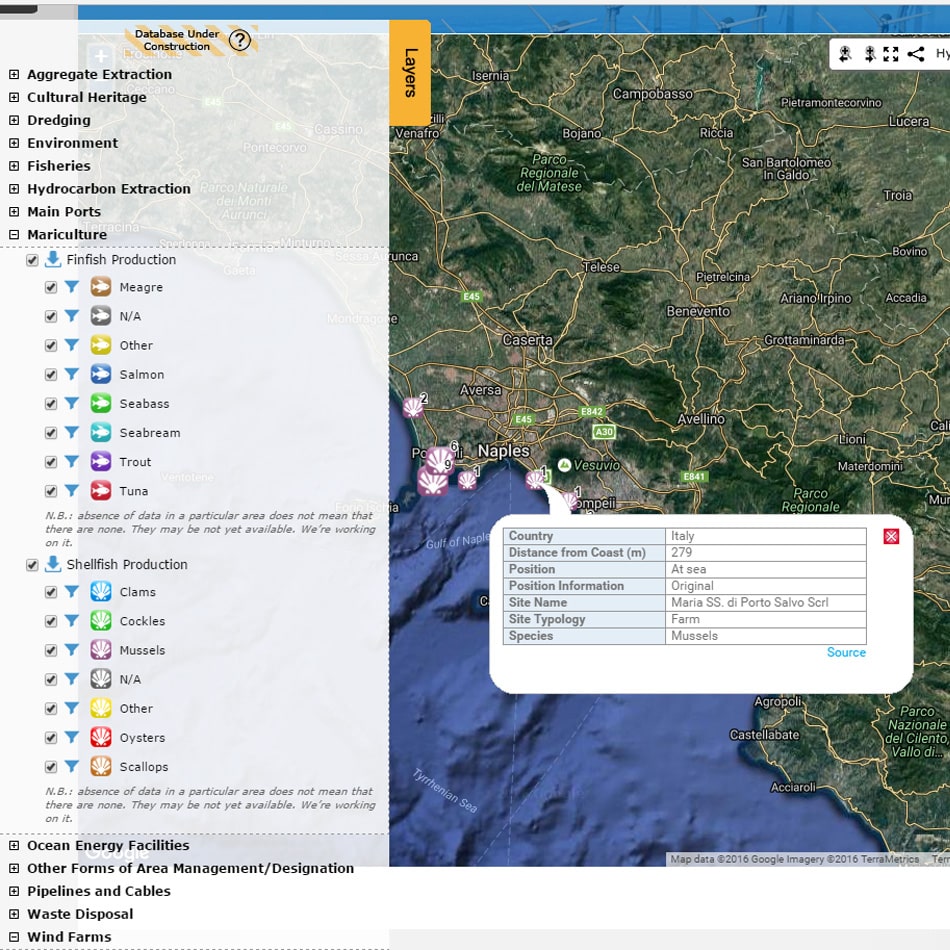Open the Source link in the popup
The image size is (950, 950).
click(846, 652)
